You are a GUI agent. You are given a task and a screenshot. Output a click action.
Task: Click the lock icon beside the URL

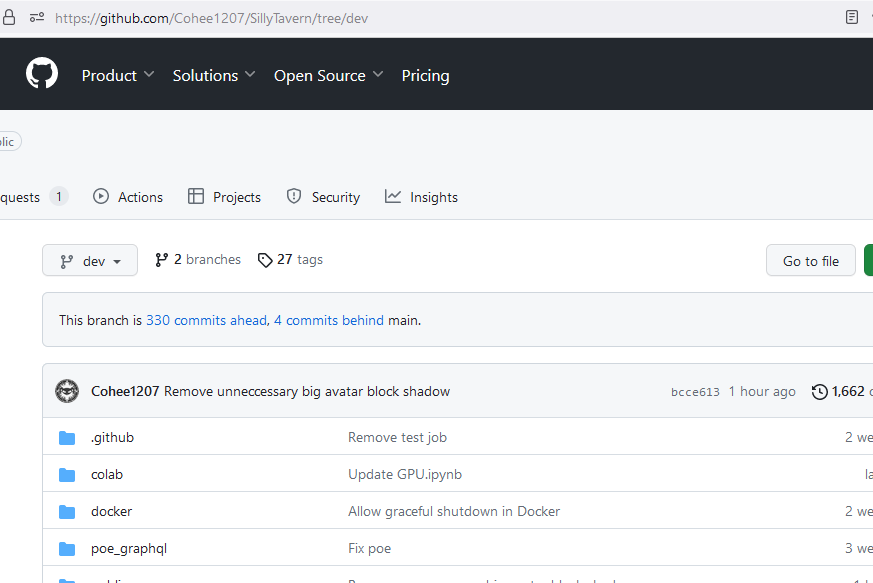pos(10,17)
